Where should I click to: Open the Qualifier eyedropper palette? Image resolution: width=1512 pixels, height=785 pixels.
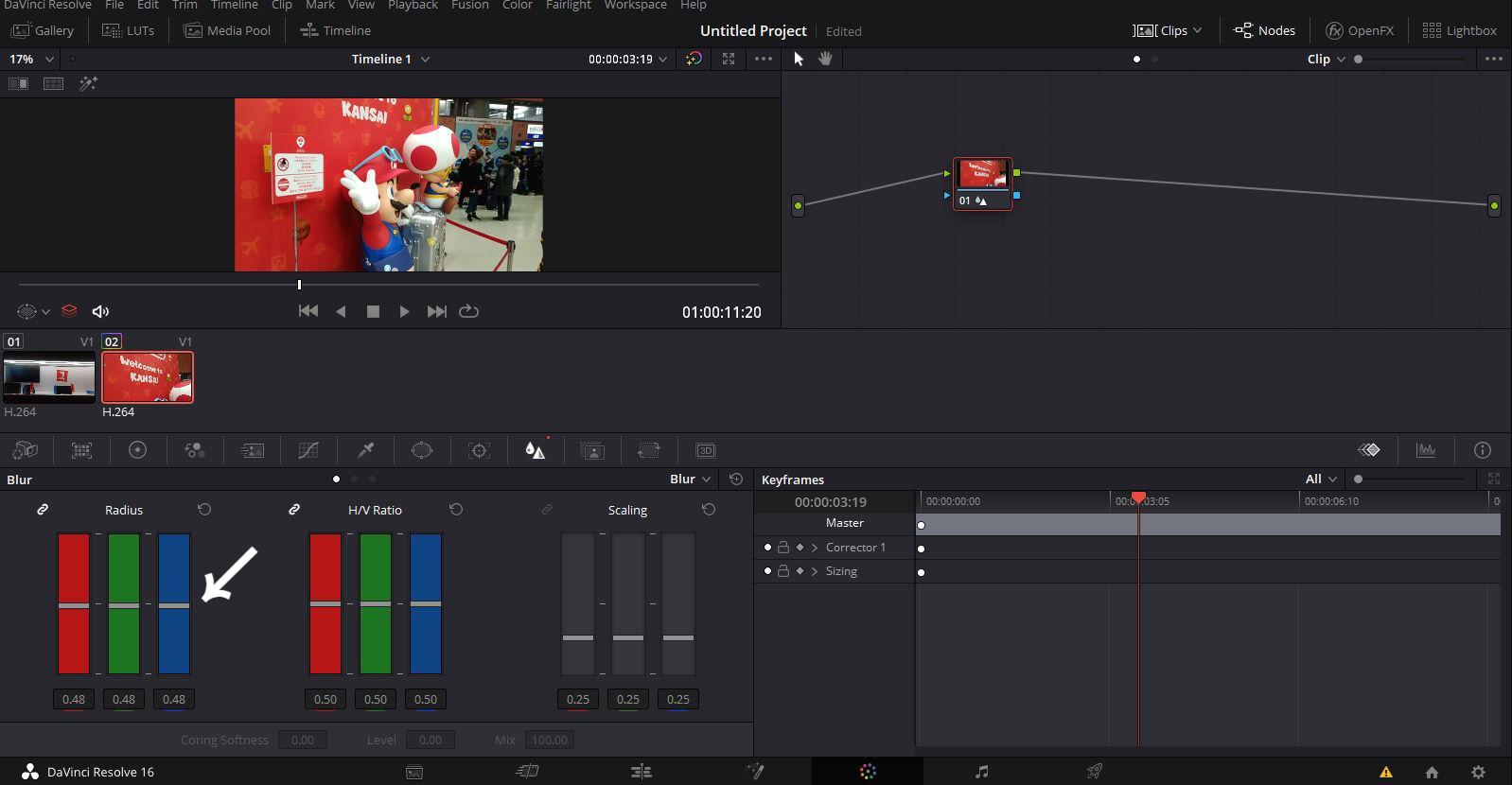[365, 450]
